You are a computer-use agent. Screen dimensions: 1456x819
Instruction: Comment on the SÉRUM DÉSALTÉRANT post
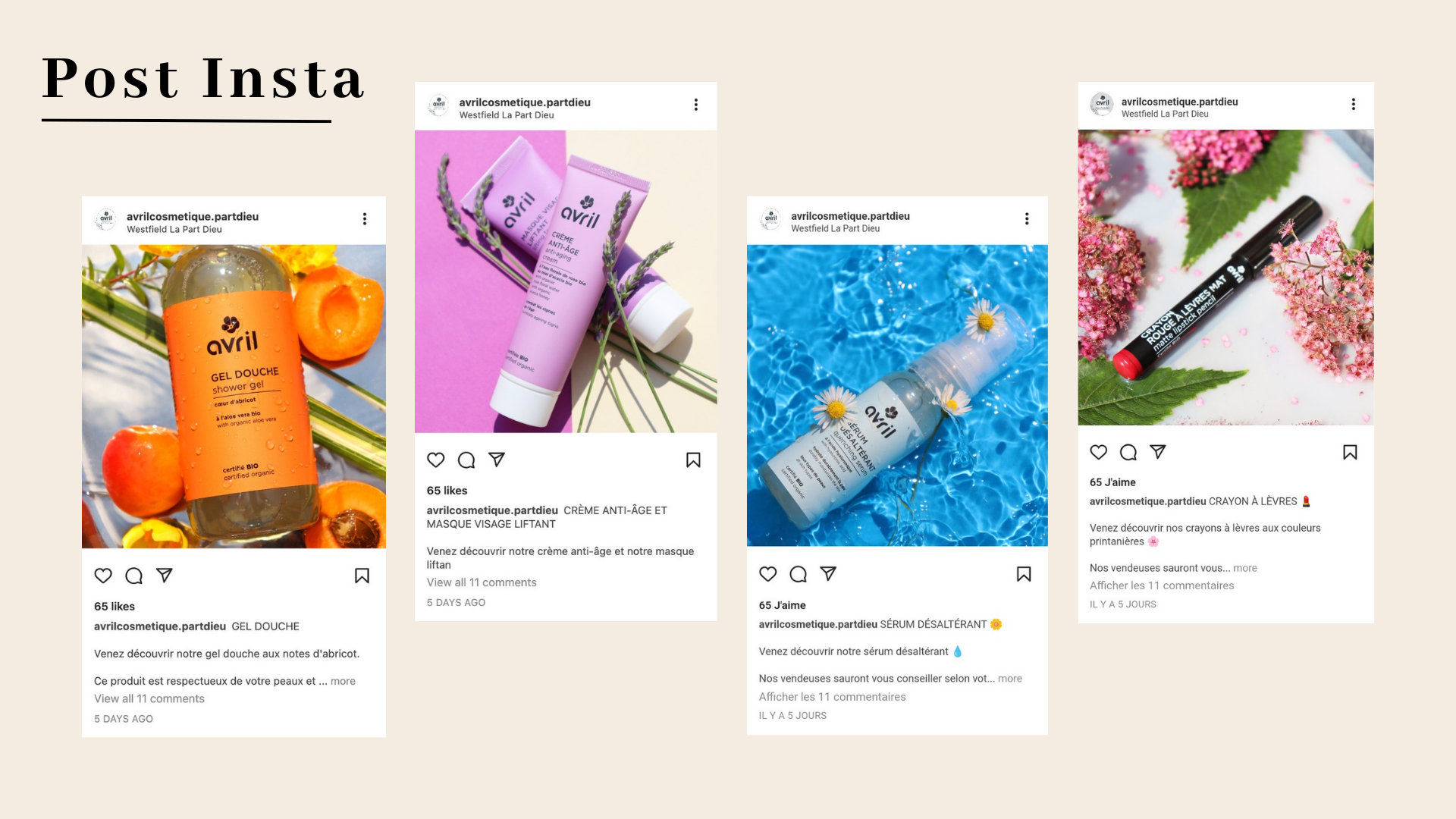(799, 574)
